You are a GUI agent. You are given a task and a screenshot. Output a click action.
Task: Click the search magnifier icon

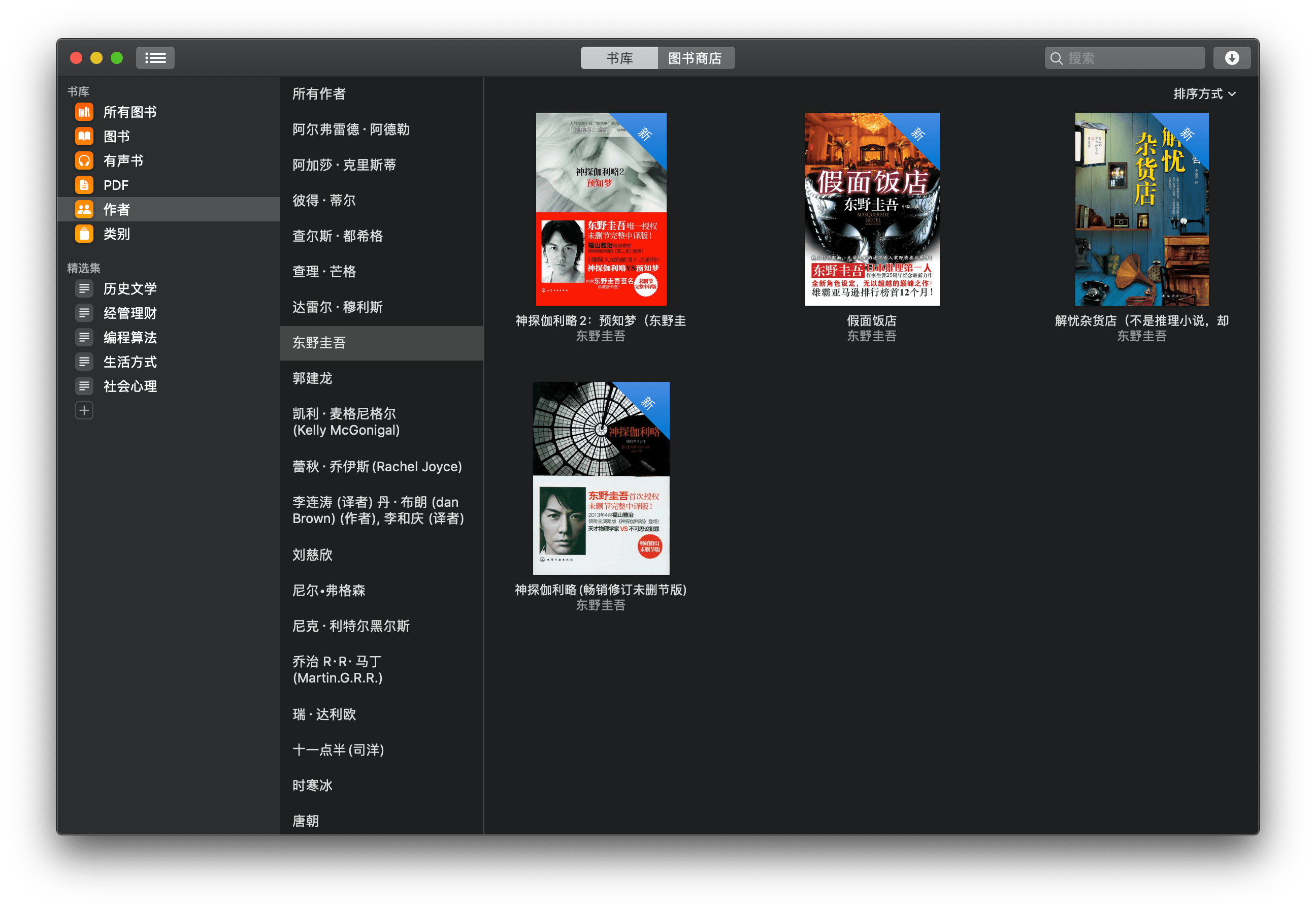[1056, 59]
